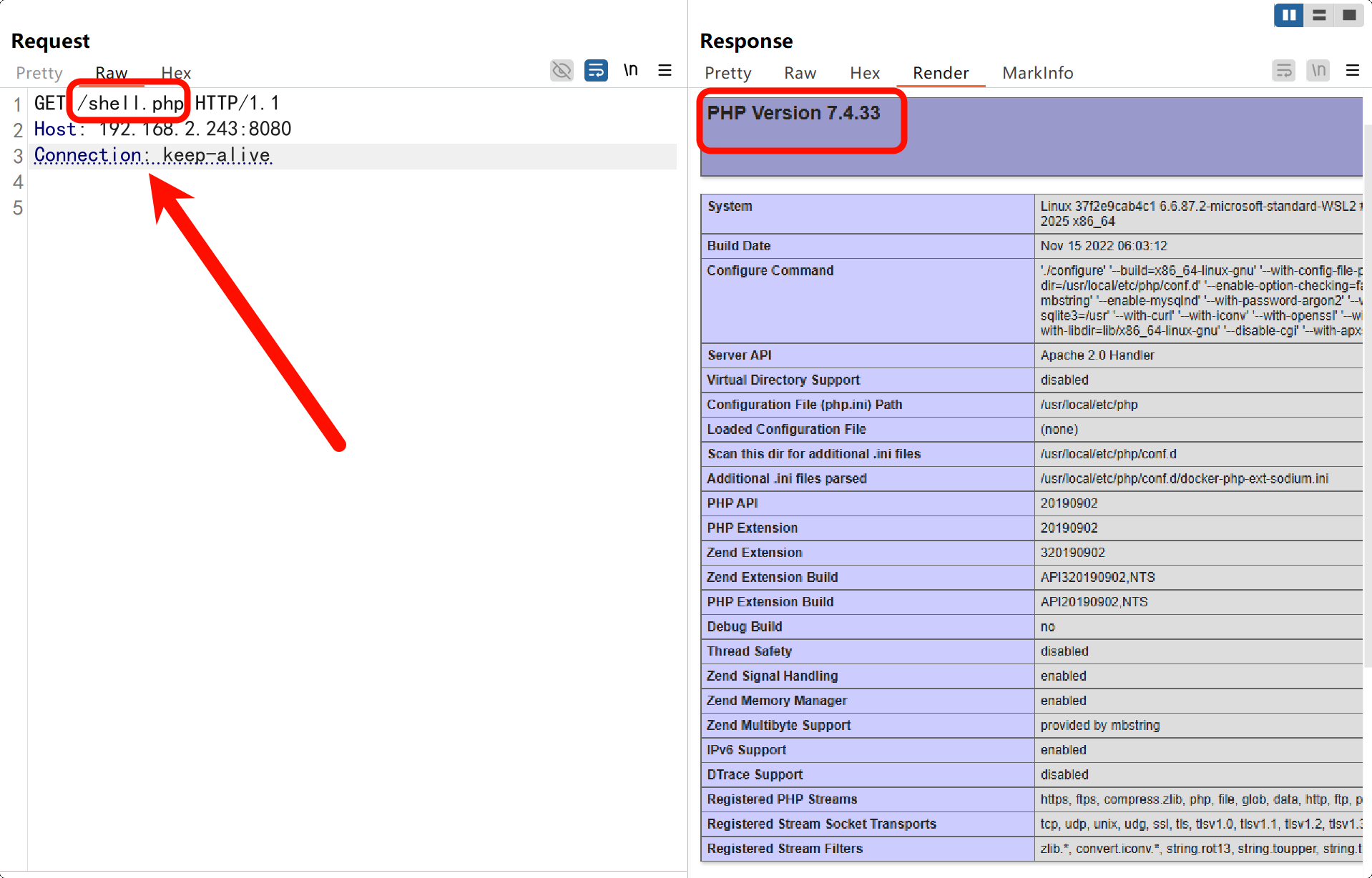Switch to Raw tab in Request
1372x878 pixels.
[112, 73]
